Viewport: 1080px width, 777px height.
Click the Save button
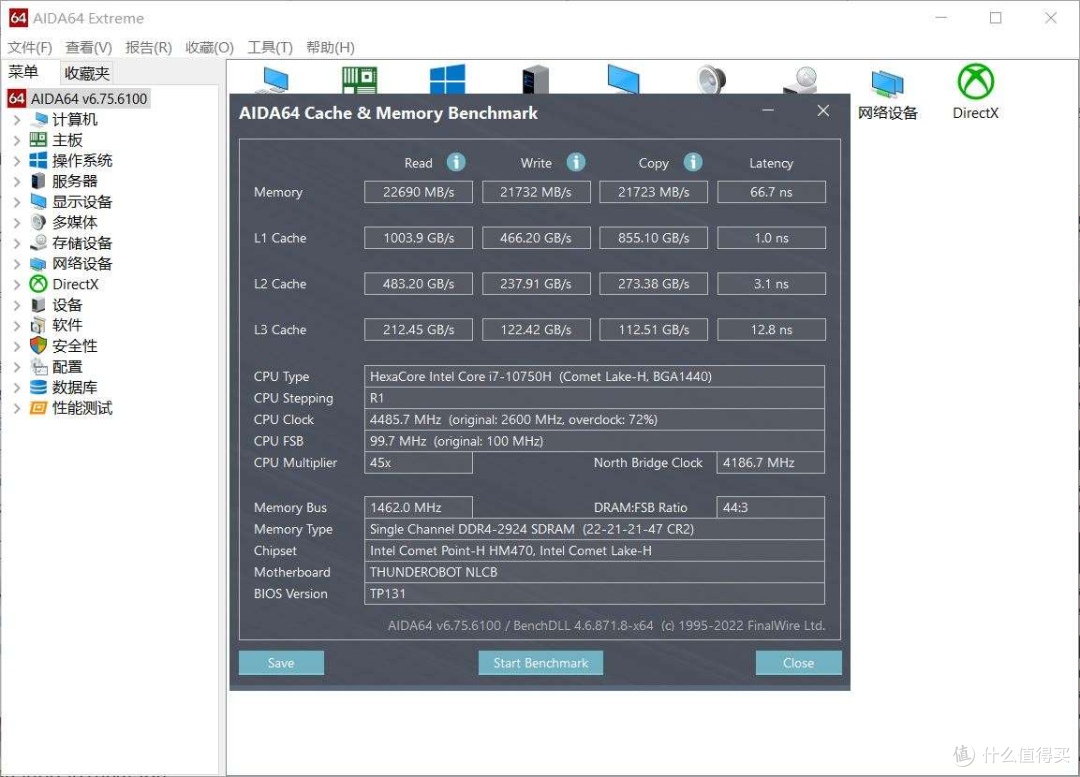click(x=281, y=663)
